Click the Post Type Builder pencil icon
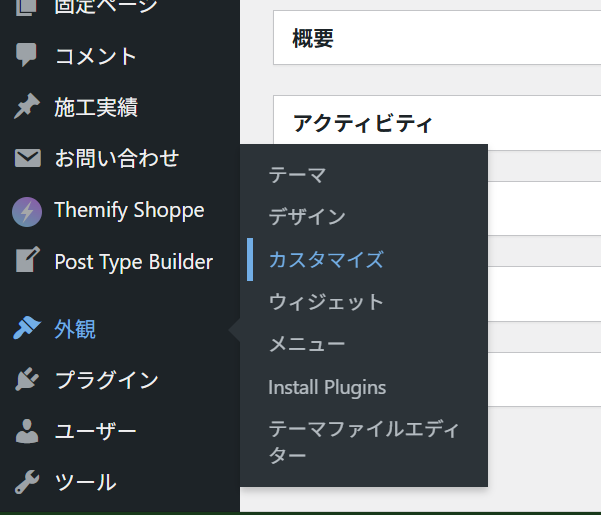601x515 pixels. point(28,259)
